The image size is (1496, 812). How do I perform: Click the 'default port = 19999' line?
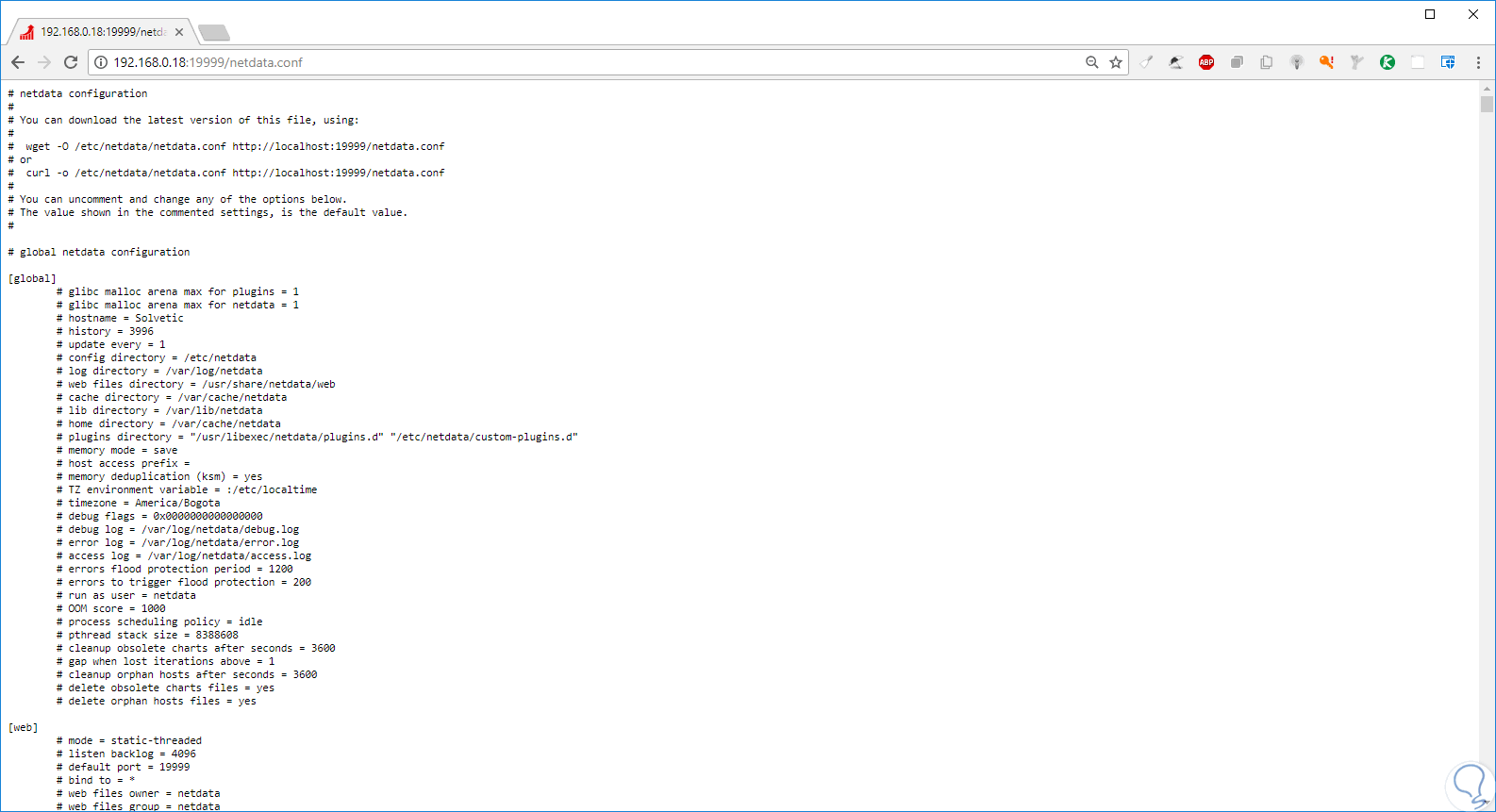(x=123, y=767)
